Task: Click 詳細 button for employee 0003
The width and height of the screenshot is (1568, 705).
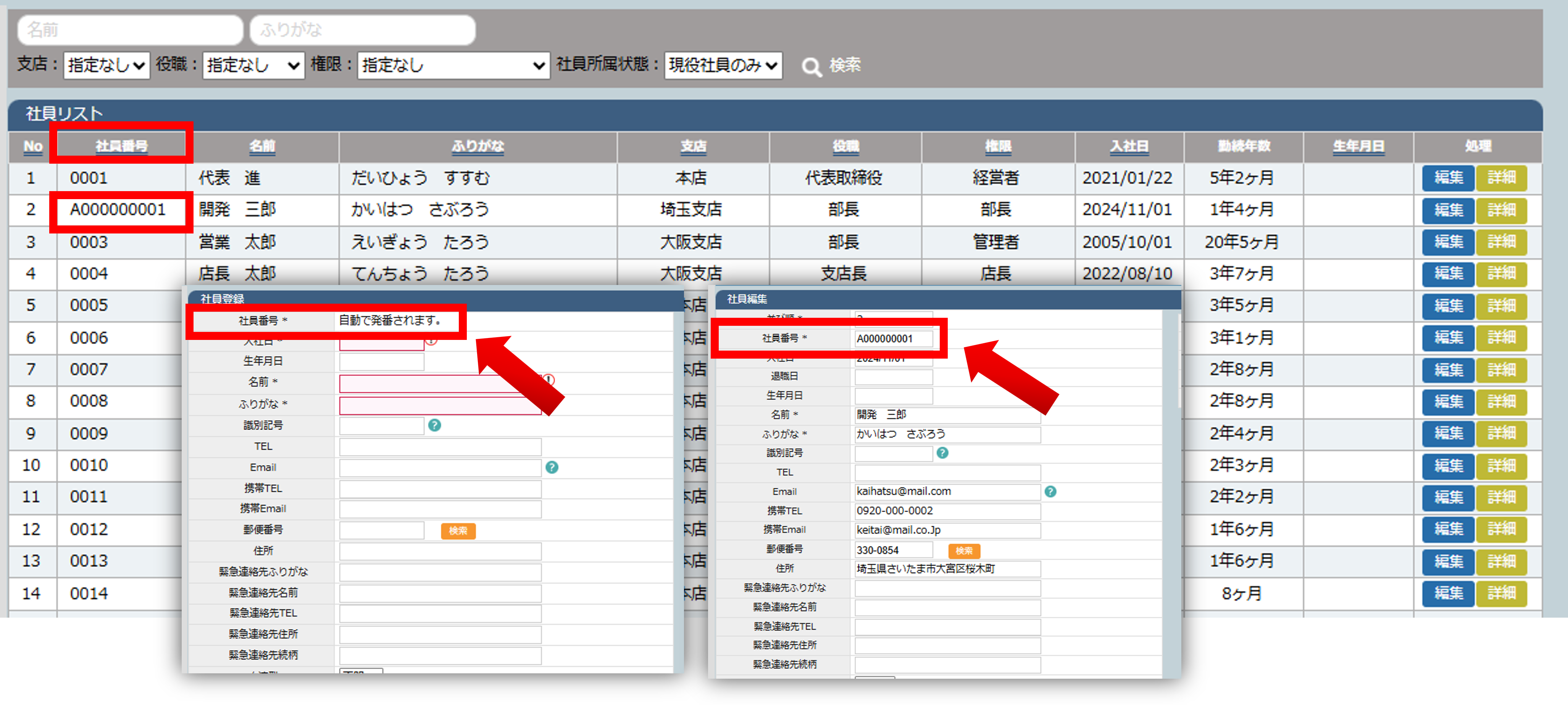Action: tap(1501, 242)
